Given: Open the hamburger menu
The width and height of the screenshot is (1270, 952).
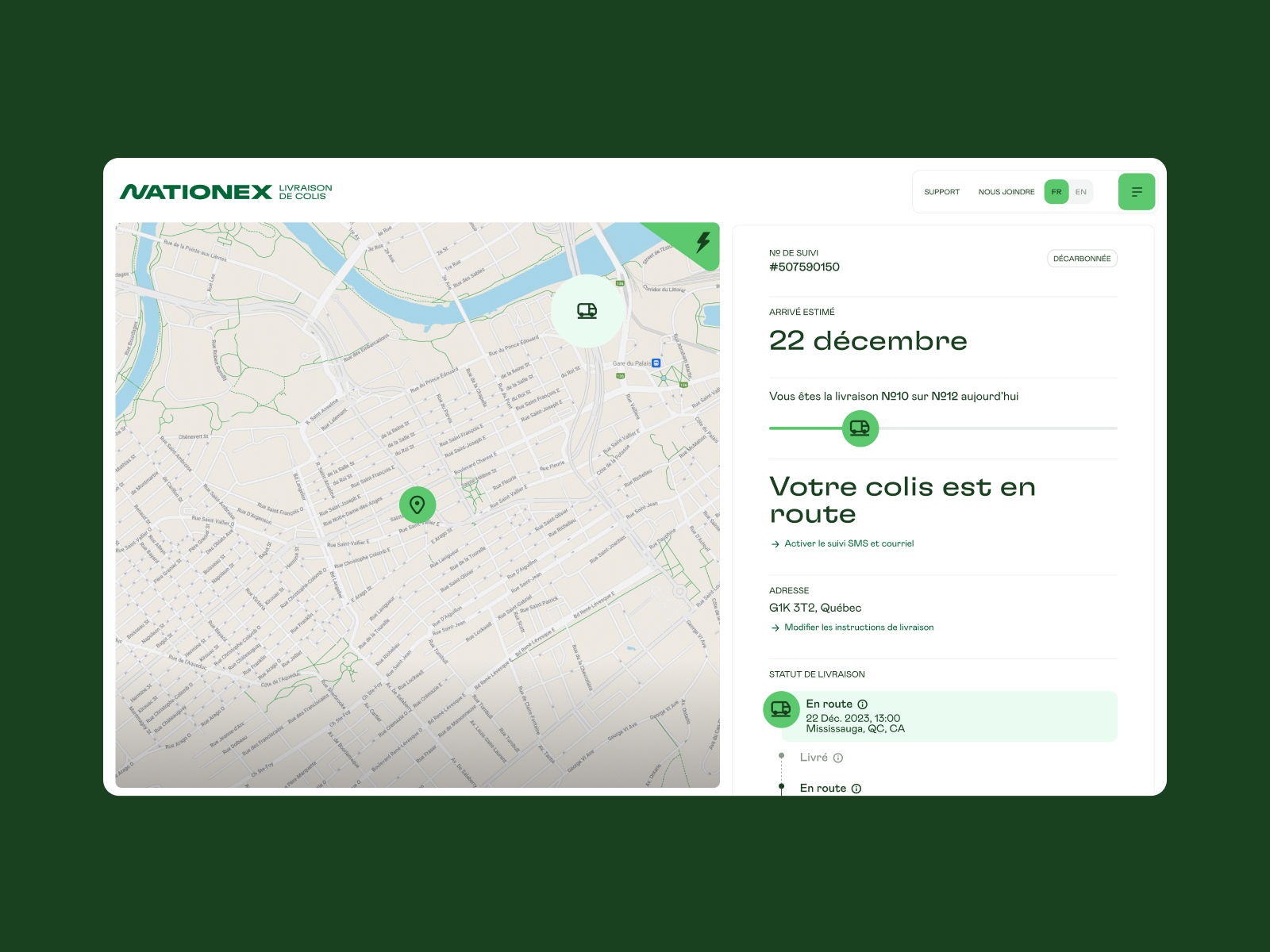Looking at the screenshot, I should coord(1137,191).
